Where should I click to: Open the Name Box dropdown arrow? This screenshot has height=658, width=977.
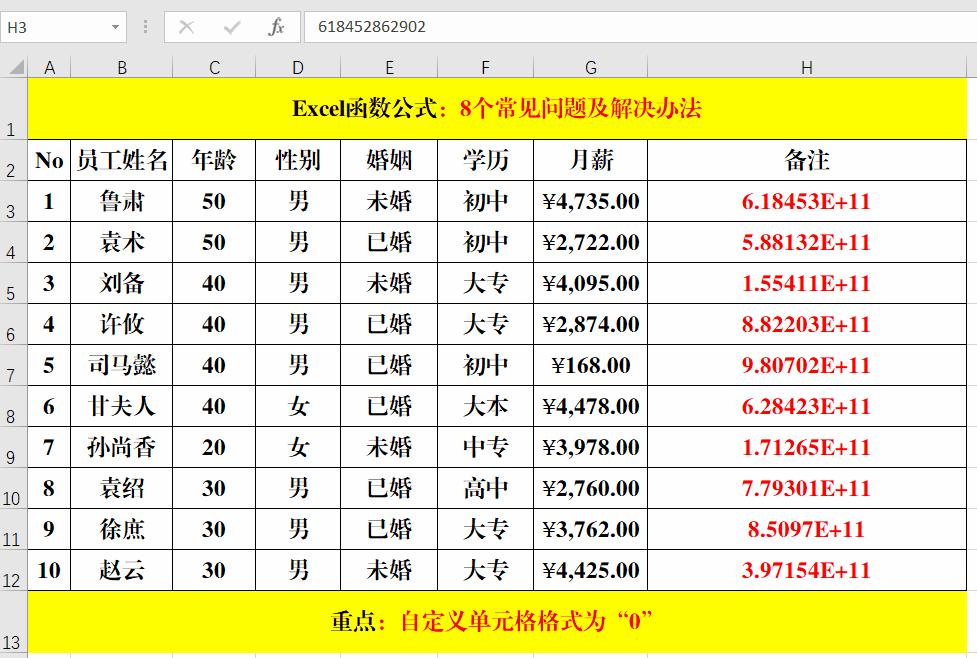tap(115, 27)
